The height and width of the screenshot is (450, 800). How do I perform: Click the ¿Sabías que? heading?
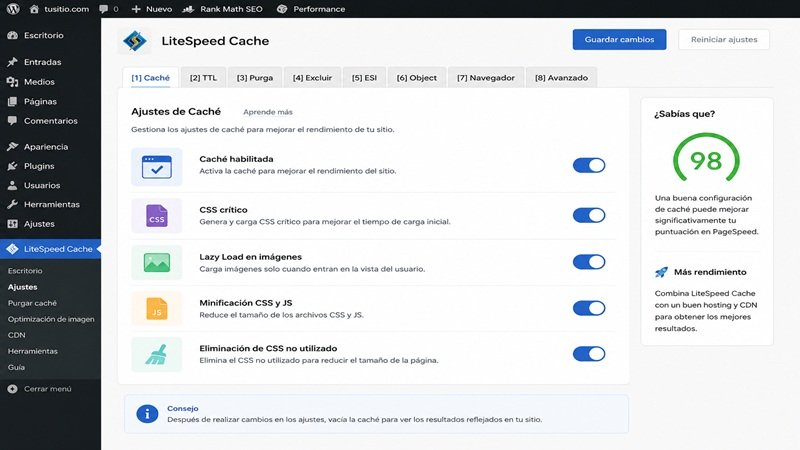[x=685, y=114]
